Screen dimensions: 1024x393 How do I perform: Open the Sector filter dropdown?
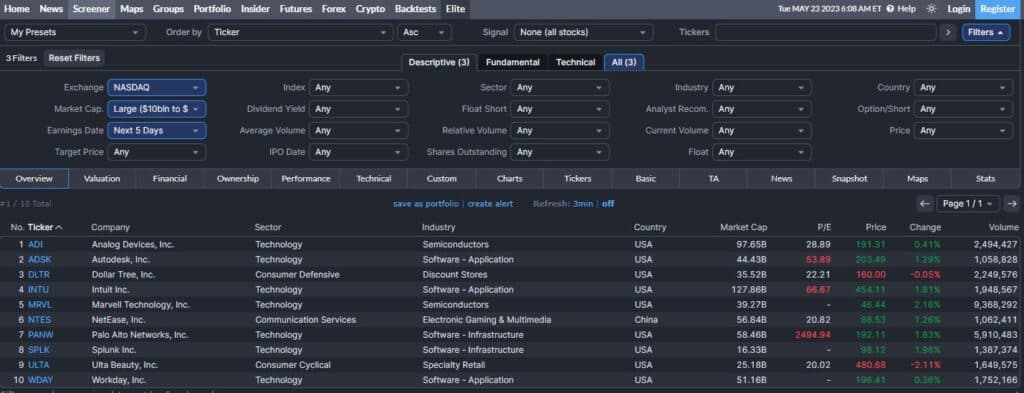(x=560, y=87)
